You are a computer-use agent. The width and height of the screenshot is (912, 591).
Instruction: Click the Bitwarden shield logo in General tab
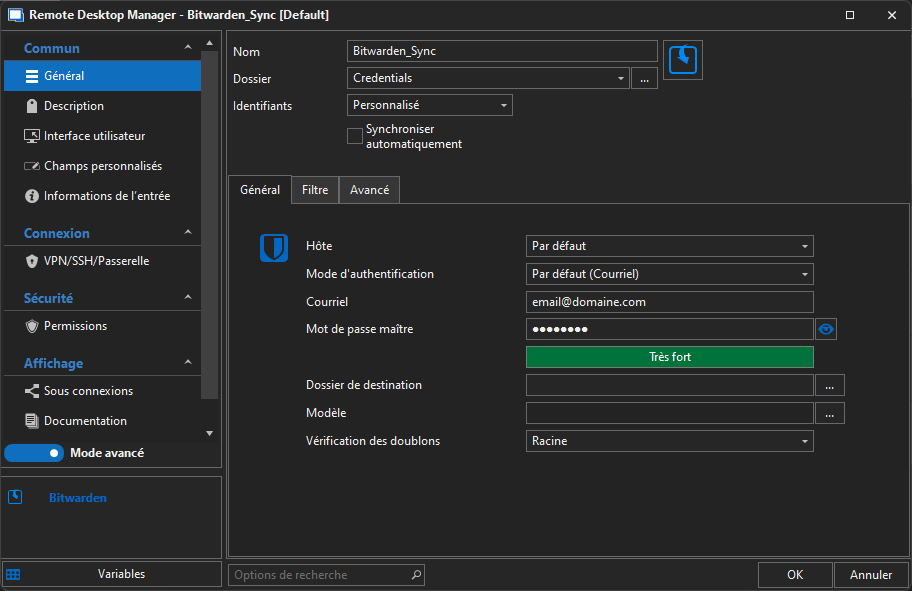tap(274, 248)
